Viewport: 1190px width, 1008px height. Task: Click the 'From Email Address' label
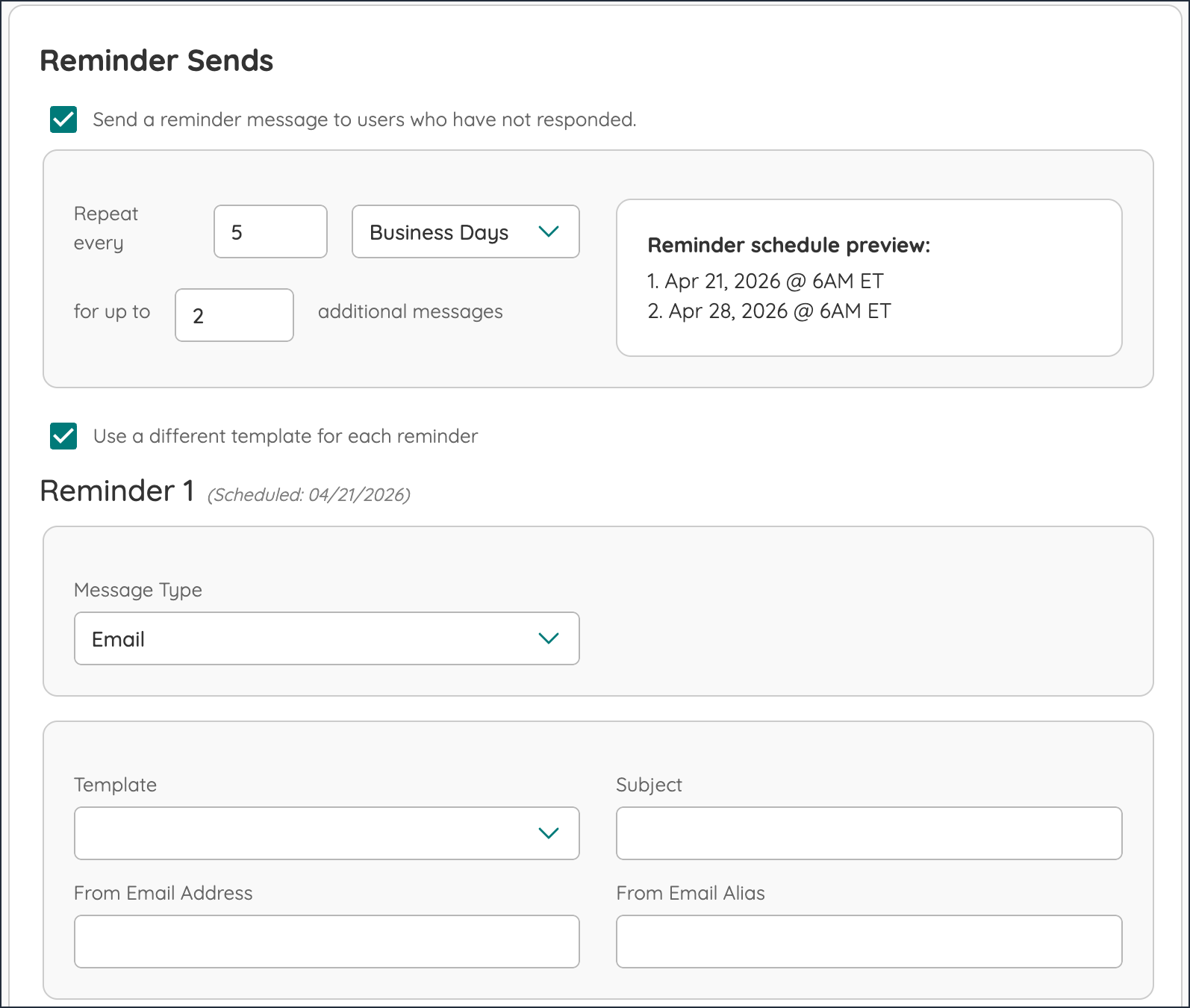click(163, 893)
